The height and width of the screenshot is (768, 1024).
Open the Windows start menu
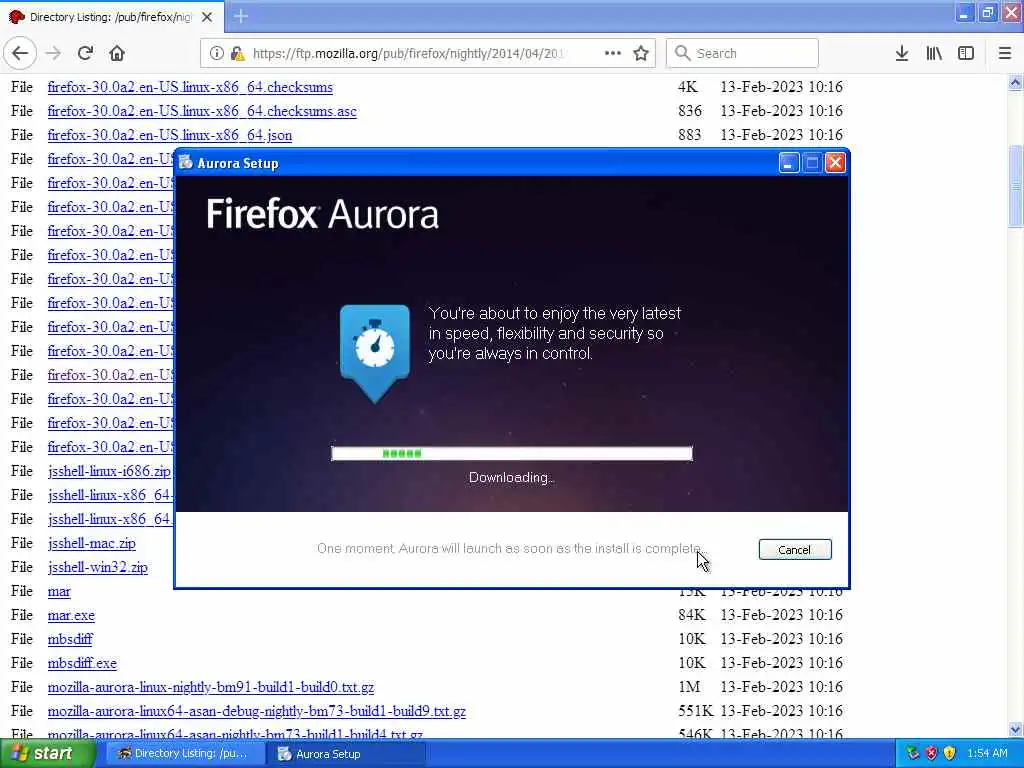(x=47, y=754)
